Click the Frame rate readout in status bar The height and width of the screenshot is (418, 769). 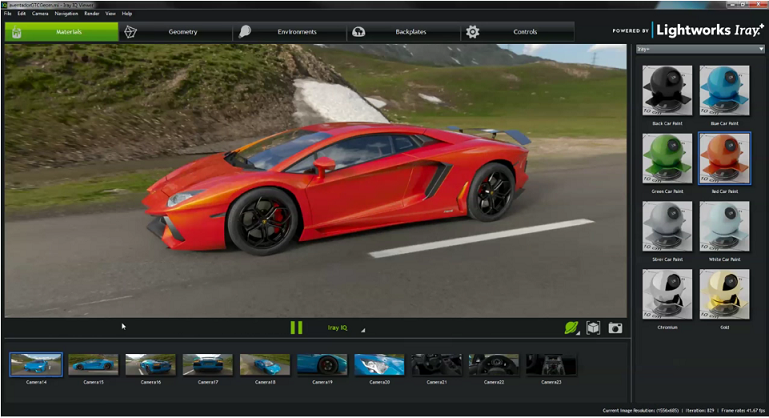point(743,410)
